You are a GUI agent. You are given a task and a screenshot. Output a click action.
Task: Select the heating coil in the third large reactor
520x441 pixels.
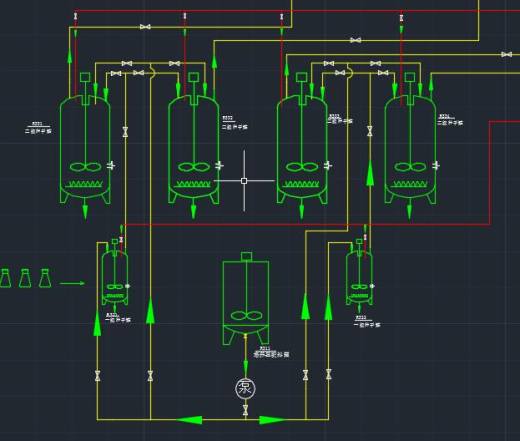302,184
